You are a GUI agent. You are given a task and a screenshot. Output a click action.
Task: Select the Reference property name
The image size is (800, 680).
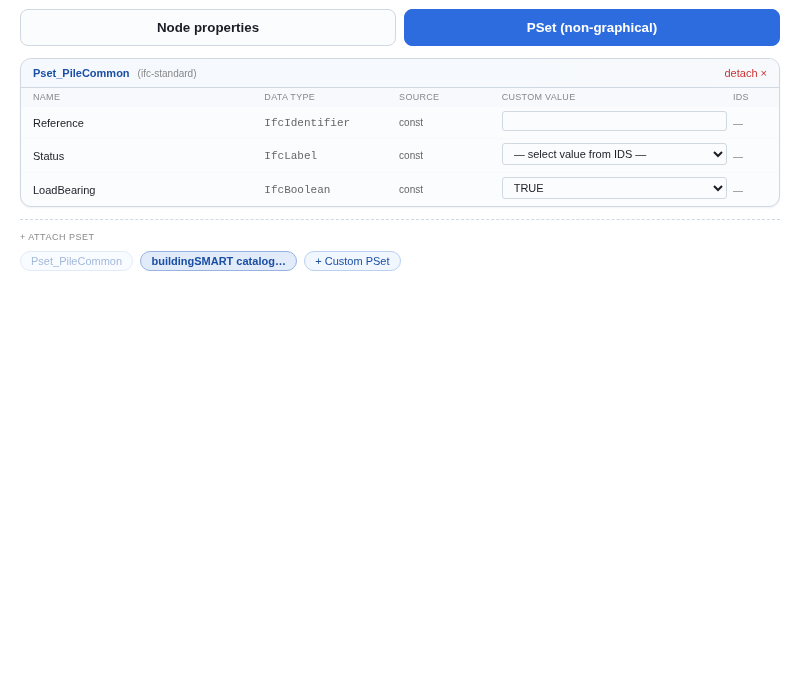click(x=58, y=123)
